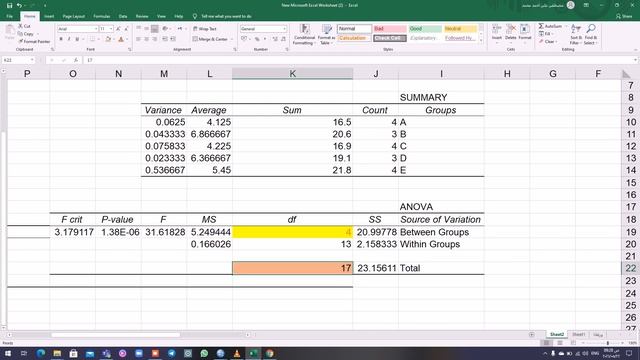The width and height of the screenshot is (640, 360).
Task: Open the Font dialog launcher
Action: (130, 49)
